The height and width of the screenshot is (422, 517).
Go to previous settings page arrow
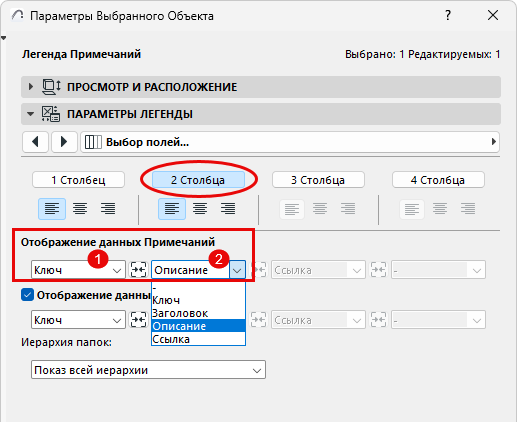coord(35,142)
